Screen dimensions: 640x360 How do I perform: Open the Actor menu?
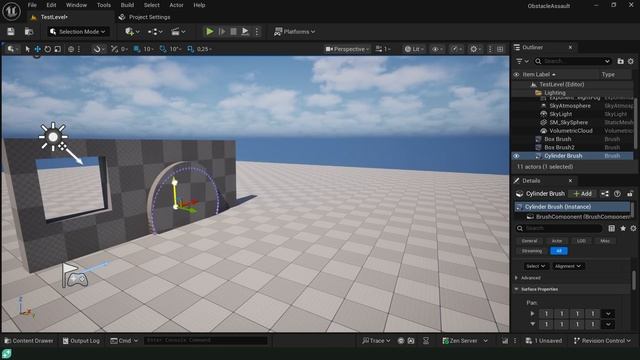point(176,5)
